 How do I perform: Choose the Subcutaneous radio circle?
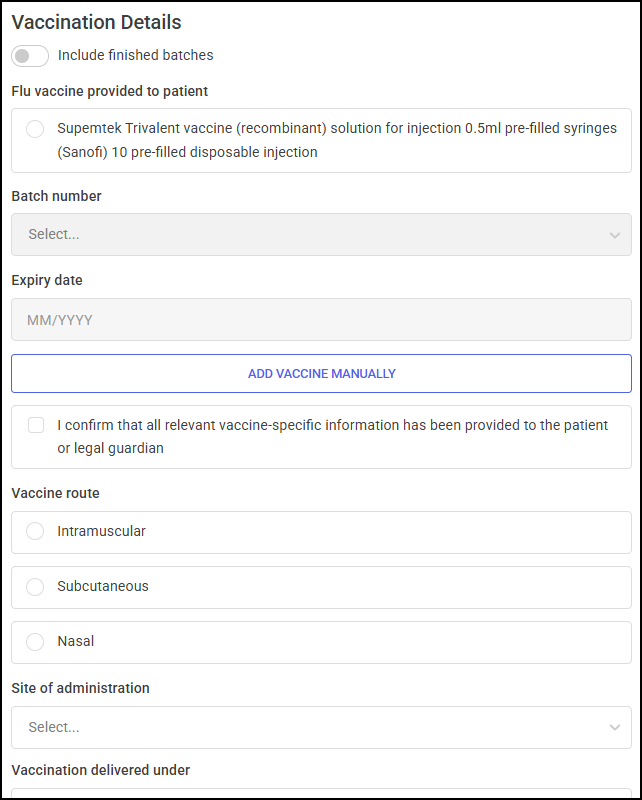[35, 586]
